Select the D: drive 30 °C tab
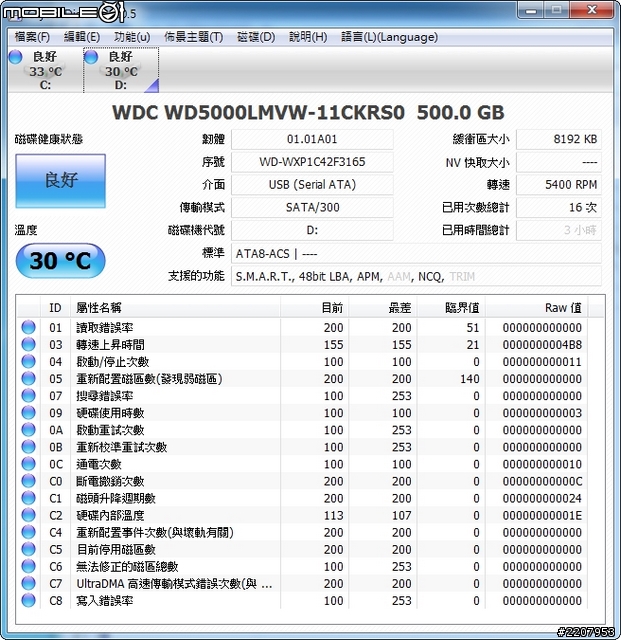 121,70
